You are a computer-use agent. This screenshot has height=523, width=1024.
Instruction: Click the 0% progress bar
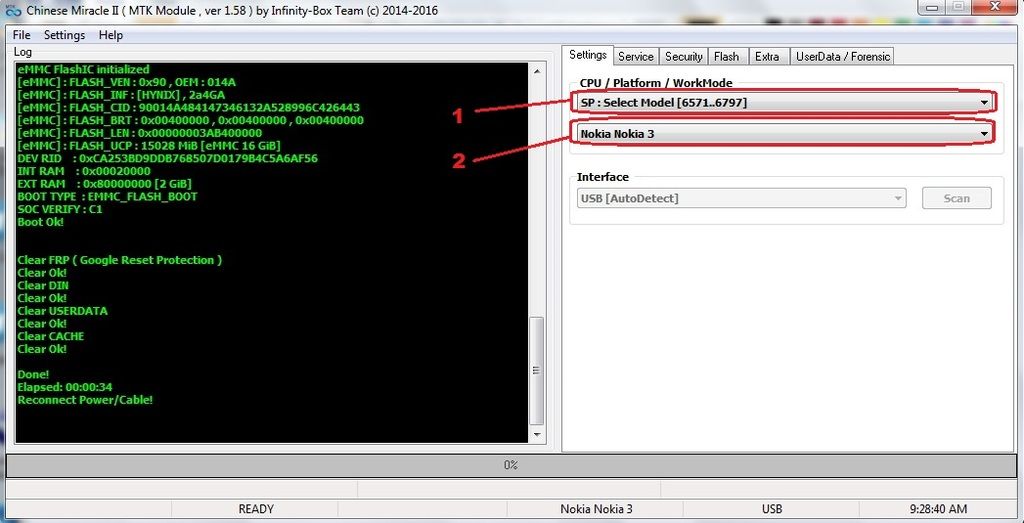511,465
